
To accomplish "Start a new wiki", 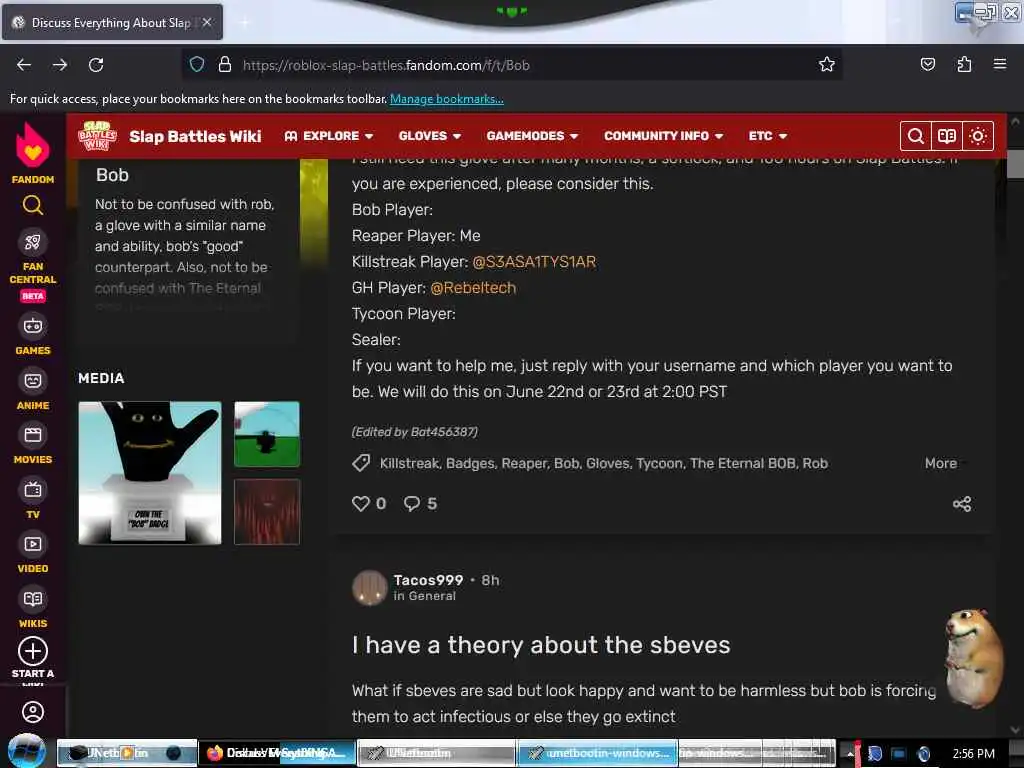I will 33,658.
